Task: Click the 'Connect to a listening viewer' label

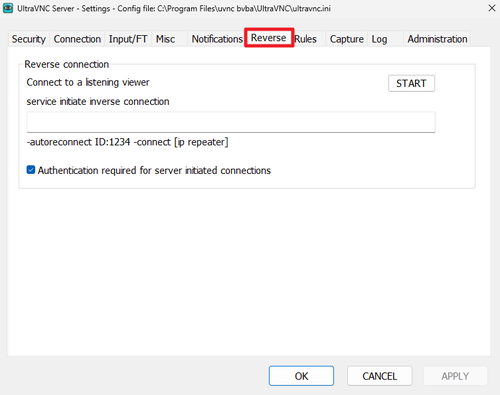Action: pyautogui.click(x=88, y=82)
